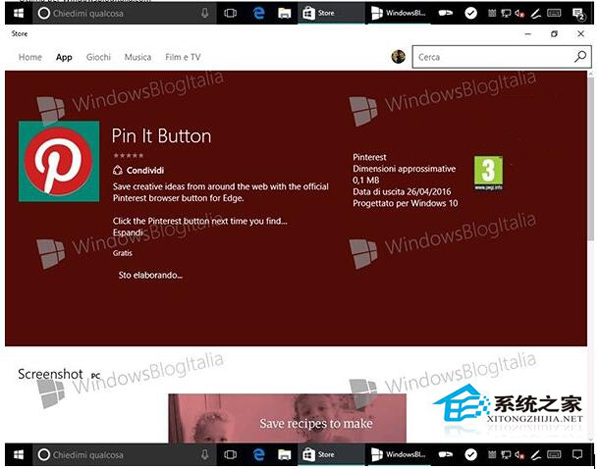Select the 'Progettato per Windows 10' text
This screenshot has width=600, height=469.
(x=405, y=203)
